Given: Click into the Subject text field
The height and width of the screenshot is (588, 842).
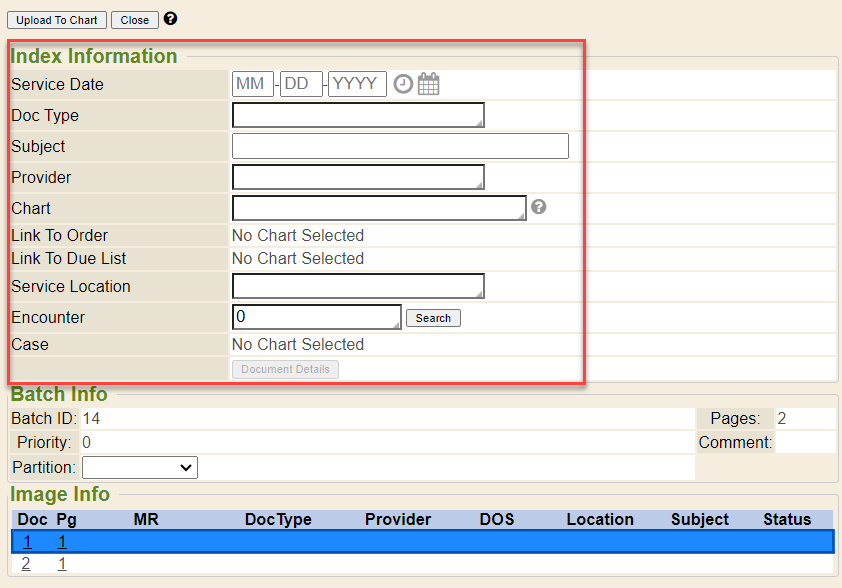Looking at the screenshot, I should point(400,146).
